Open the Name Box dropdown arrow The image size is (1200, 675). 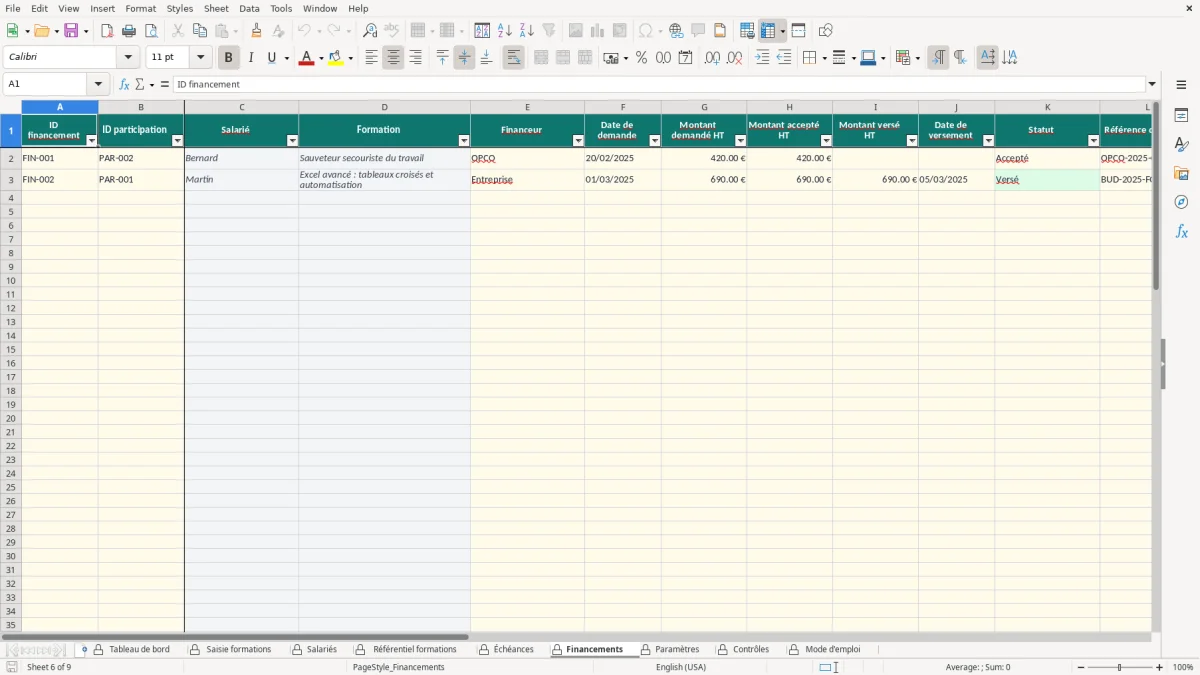[98, 85]
